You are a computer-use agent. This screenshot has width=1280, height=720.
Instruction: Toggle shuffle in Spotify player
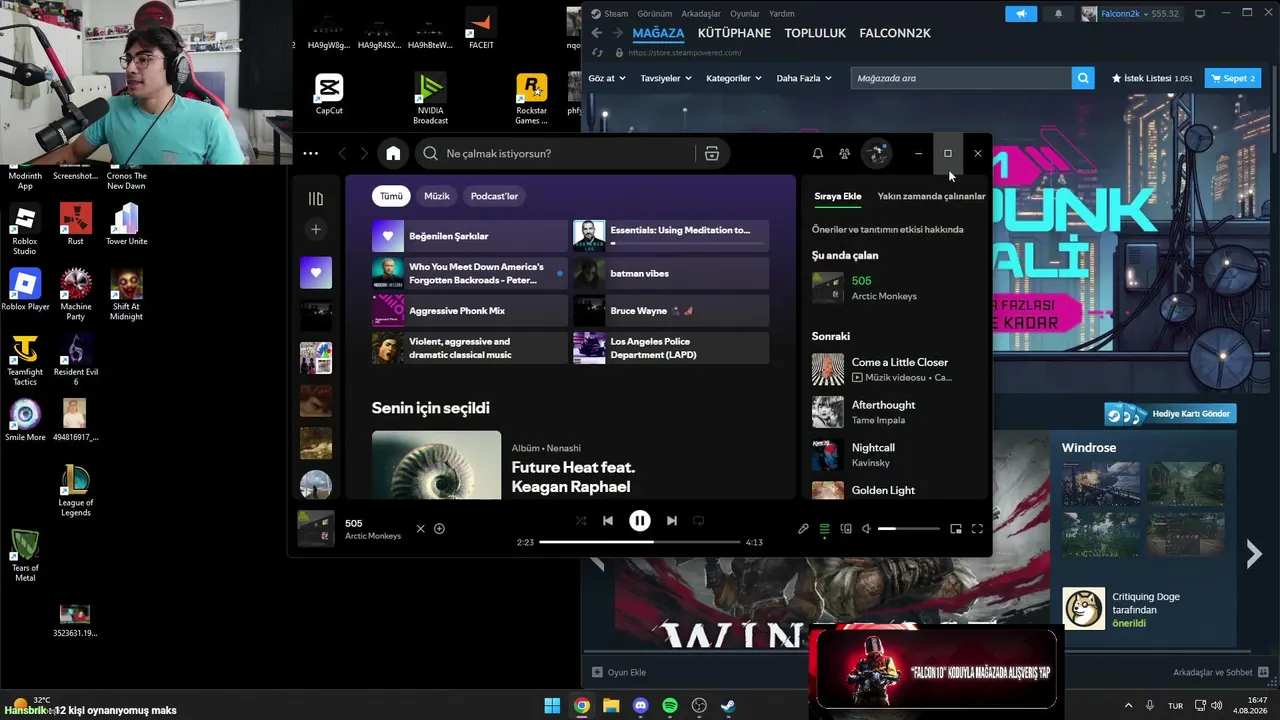point(581,521)
